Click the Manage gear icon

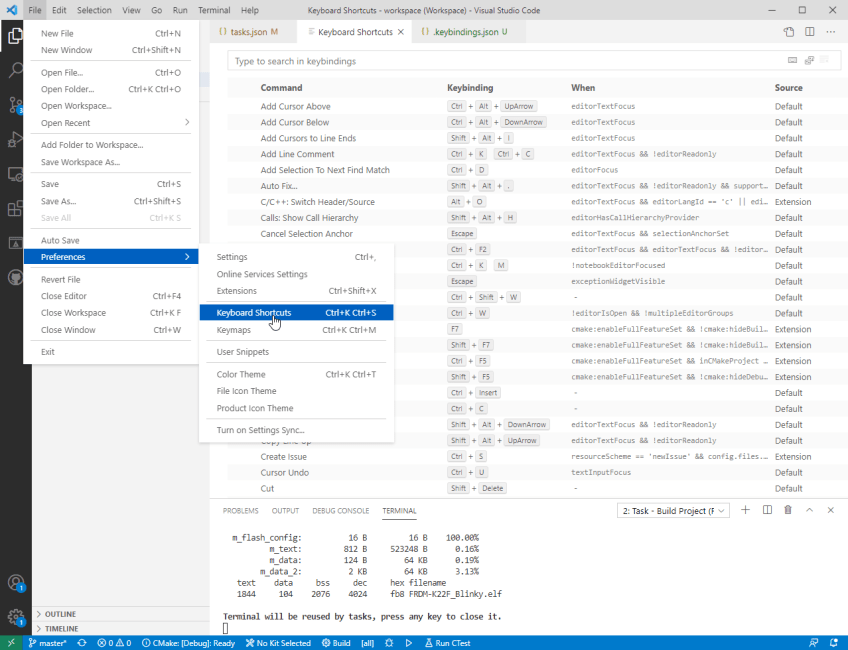(15, 617)
